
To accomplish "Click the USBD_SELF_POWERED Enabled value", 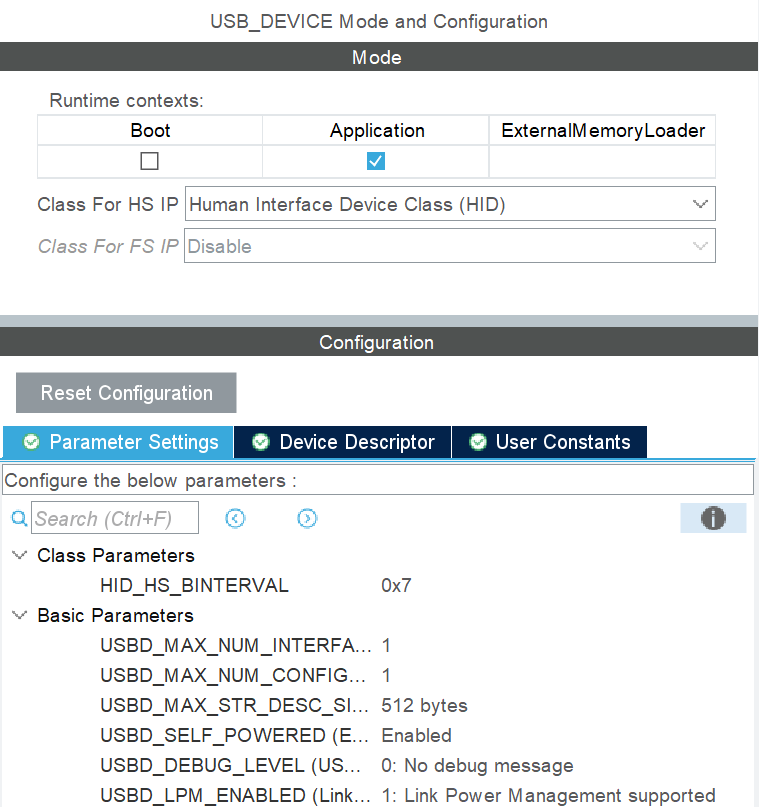I will pos(417,735).
